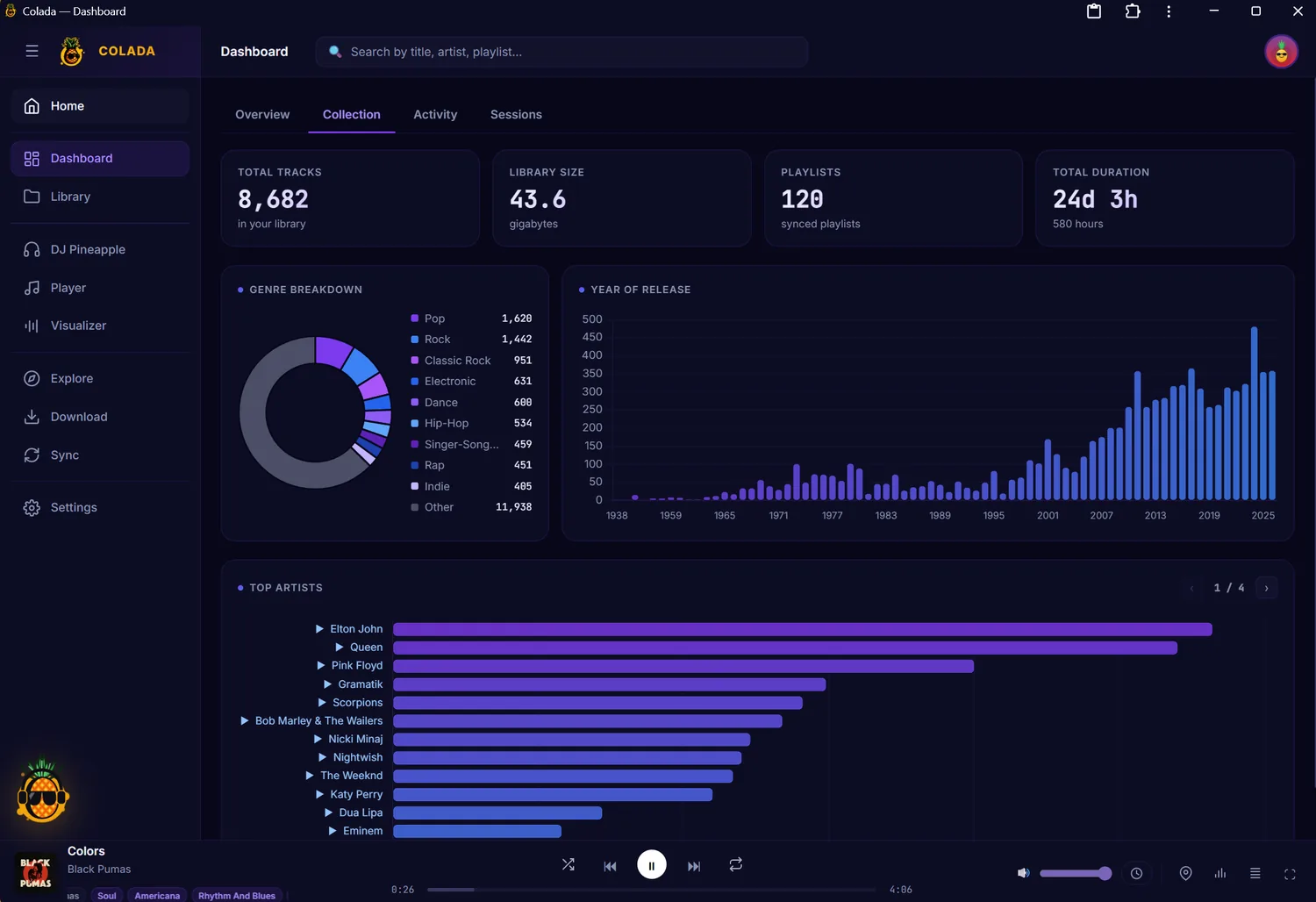The height and width of the screenshot is (902, 1316).
Task: Open the clipboard icon in title bar
Action: pyautogui.click(x=1094, y=11)
